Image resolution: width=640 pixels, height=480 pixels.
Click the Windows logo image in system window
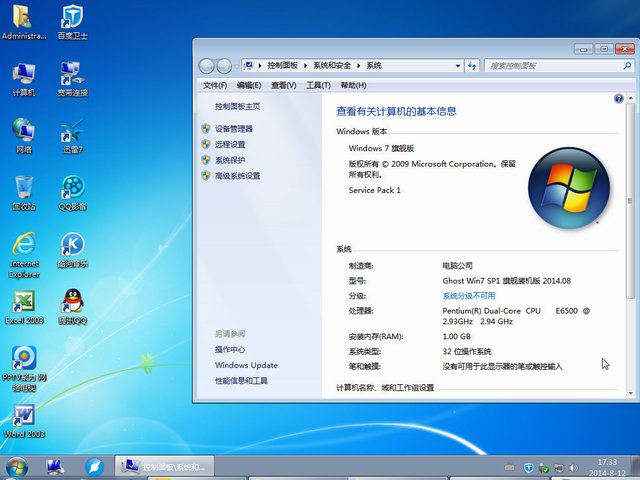569,188
